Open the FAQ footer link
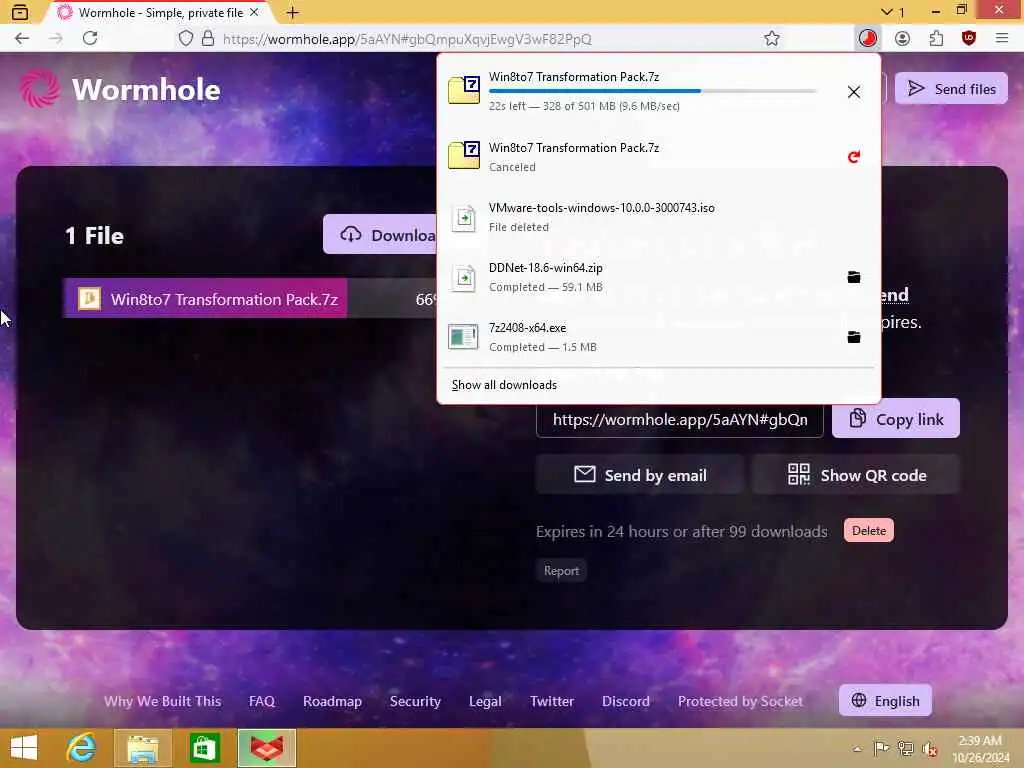Screen dimensions: 1024x768 (x=262, y=701)
